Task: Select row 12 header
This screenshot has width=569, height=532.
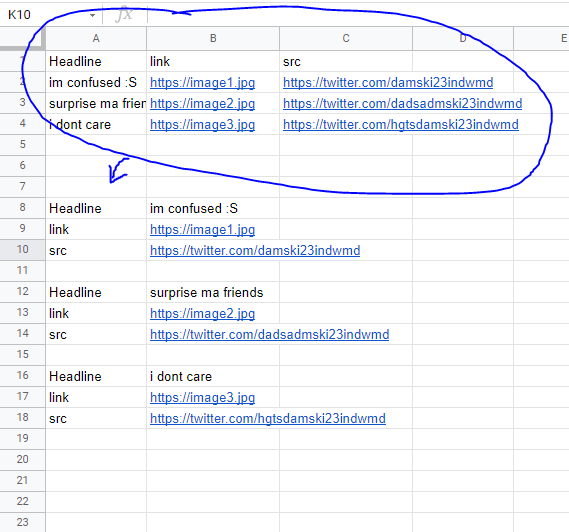Action: [x=22, y=291]
